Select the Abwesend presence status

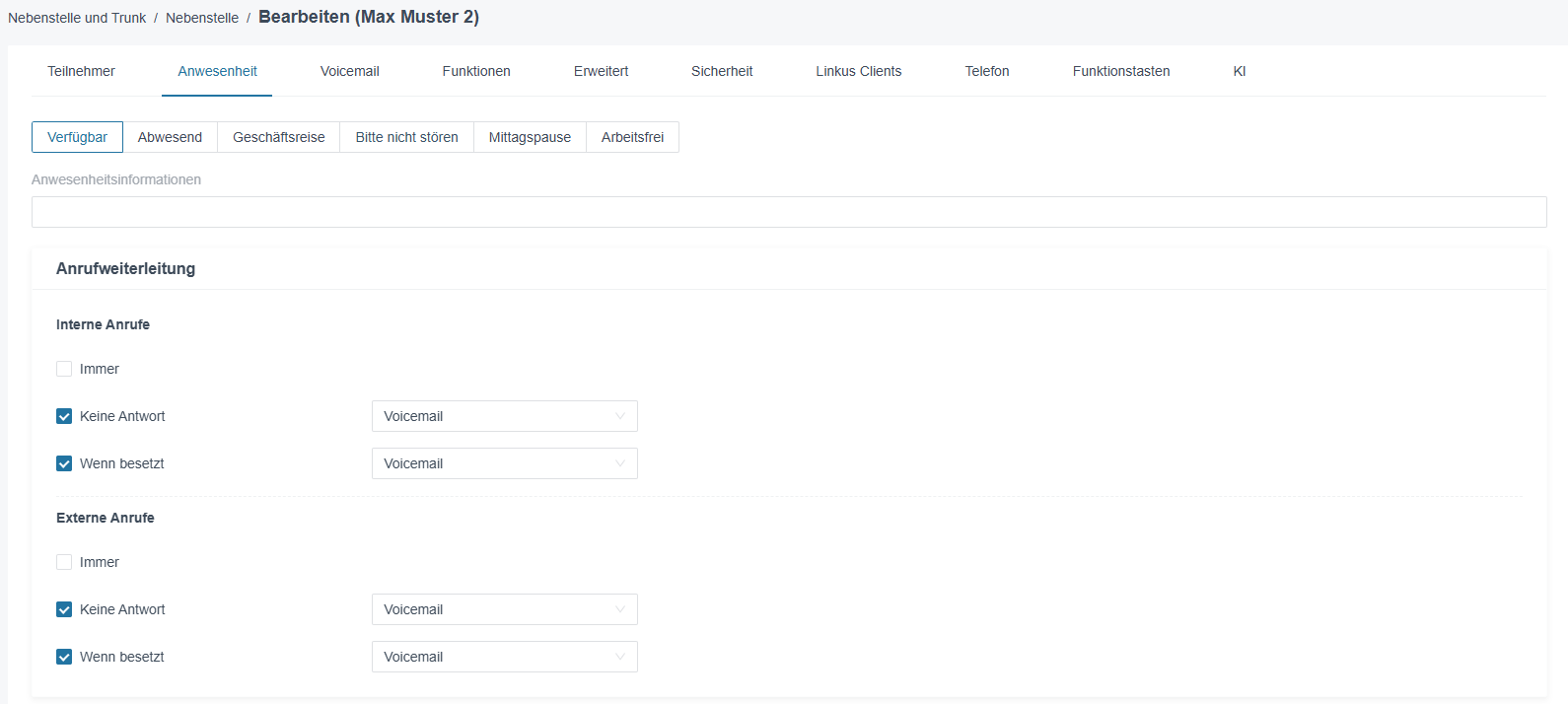pyautogui.click(x=170, y=137)
